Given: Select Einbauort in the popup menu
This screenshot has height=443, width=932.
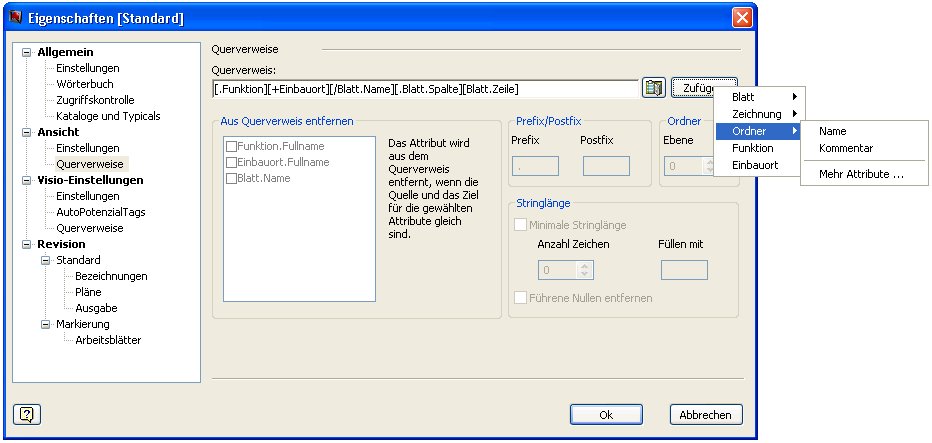Looking at the screenshot, I should [755, 164].
